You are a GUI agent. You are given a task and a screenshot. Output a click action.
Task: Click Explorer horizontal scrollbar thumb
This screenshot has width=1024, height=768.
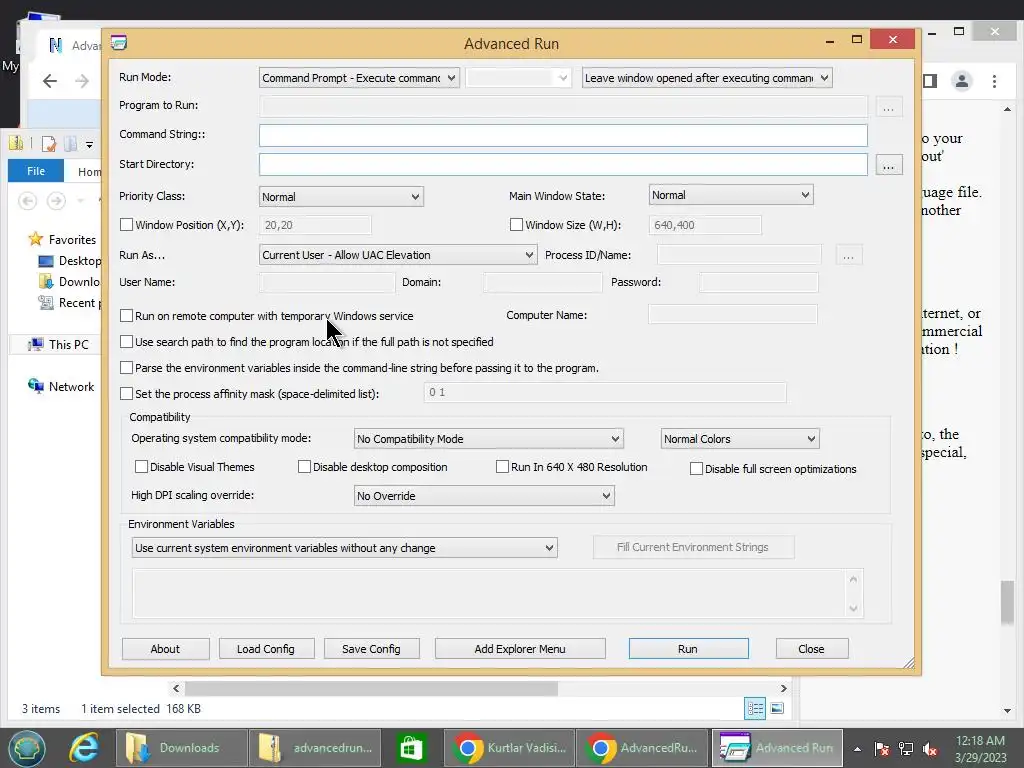[x=371, y=688]
